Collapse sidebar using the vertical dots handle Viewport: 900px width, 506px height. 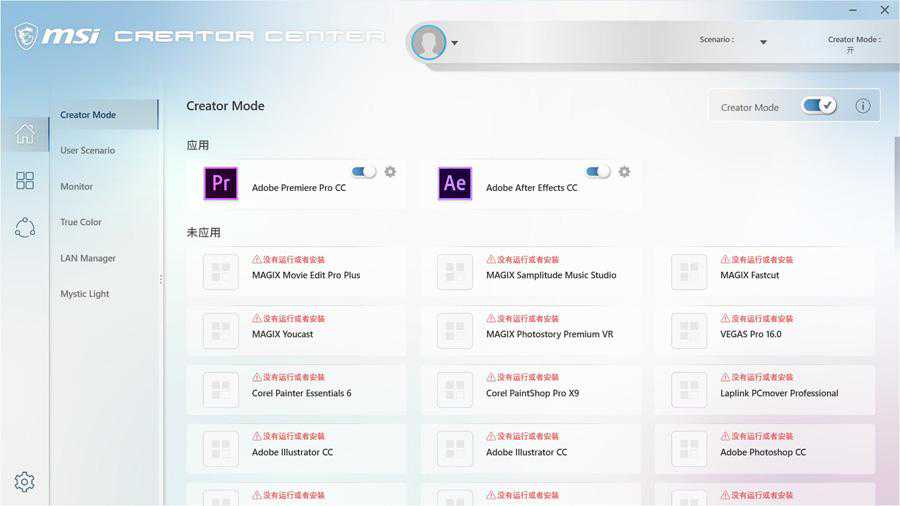point(161,280)
